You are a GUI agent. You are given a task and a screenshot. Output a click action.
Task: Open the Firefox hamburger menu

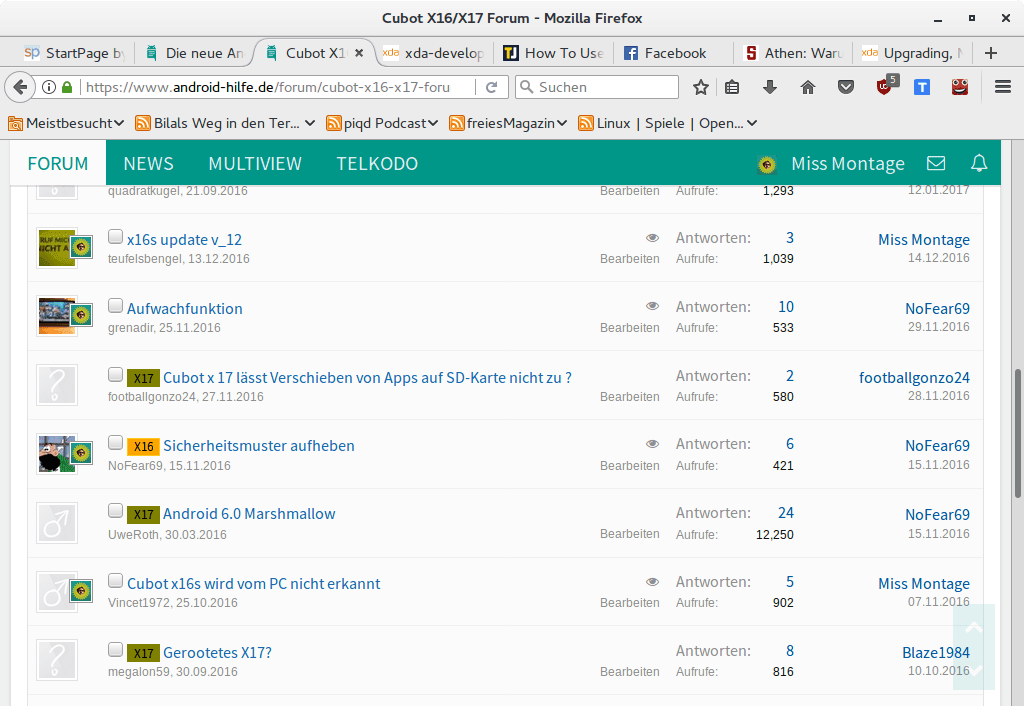(x=1003, y=87)
